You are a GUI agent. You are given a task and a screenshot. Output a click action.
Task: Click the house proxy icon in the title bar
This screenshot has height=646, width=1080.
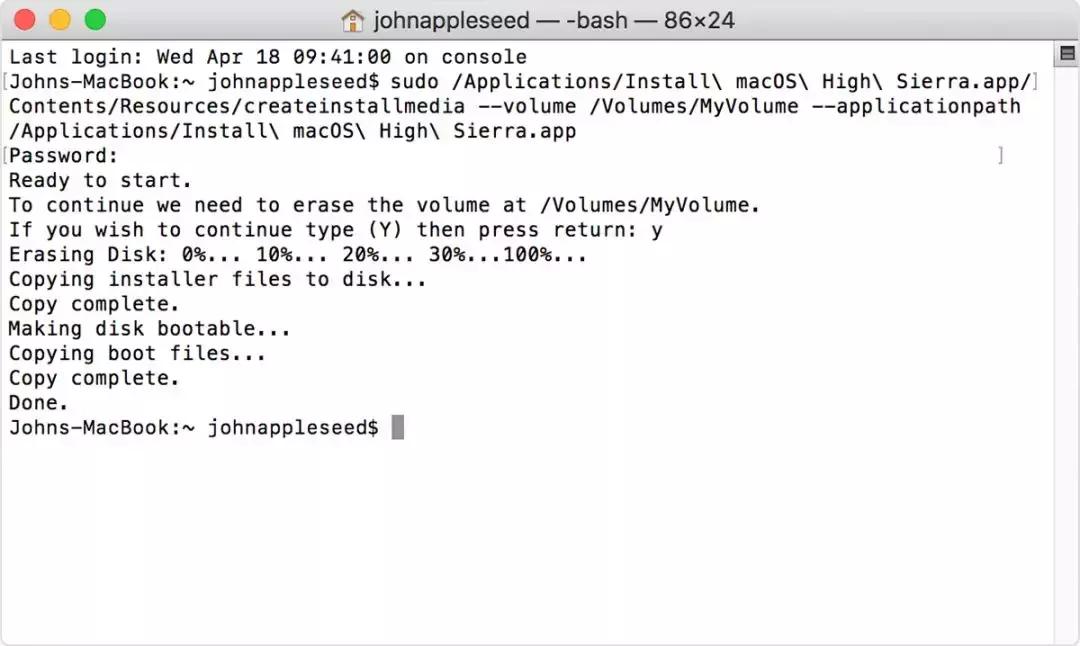point(352,20)
